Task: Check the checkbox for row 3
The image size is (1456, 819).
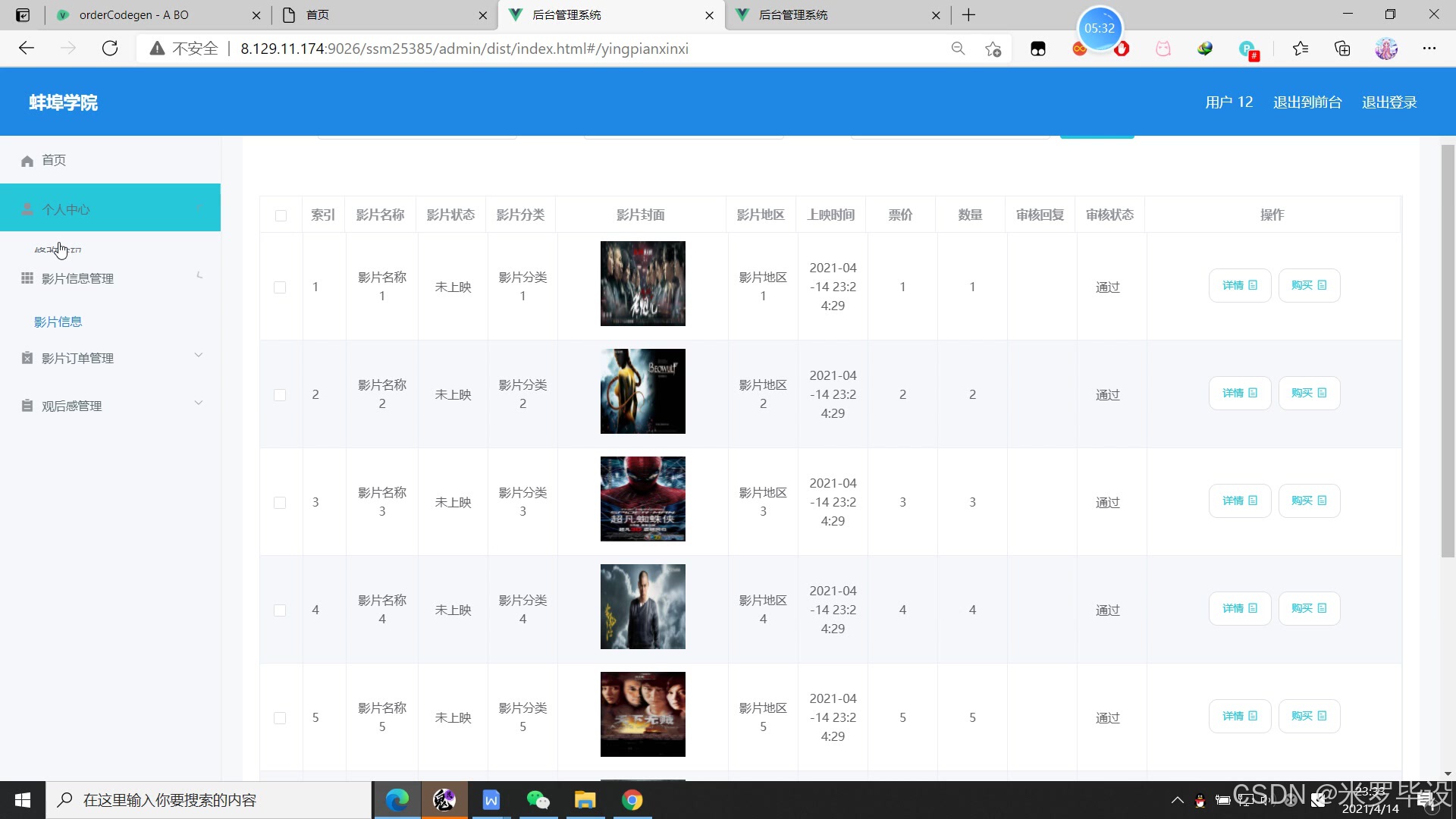Action: tap(280, 503)
